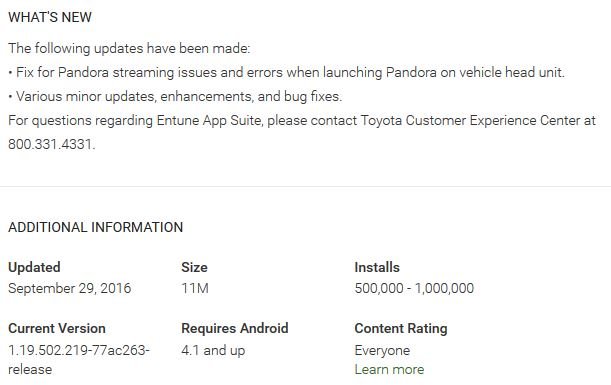Click the Size label
Screen dimensions: 611x385
pyautogui.click(x=194, y=267)
